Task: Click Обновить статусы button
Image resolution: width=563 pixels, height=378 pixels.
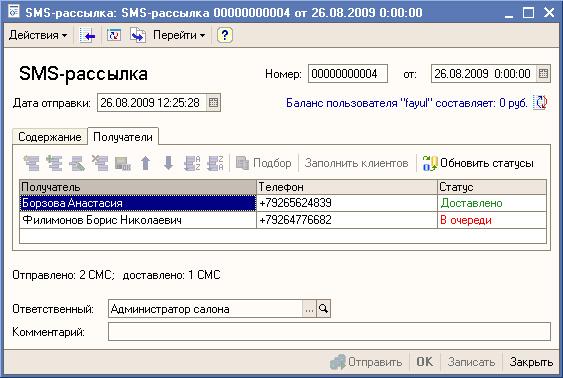Action: (478, 163)
